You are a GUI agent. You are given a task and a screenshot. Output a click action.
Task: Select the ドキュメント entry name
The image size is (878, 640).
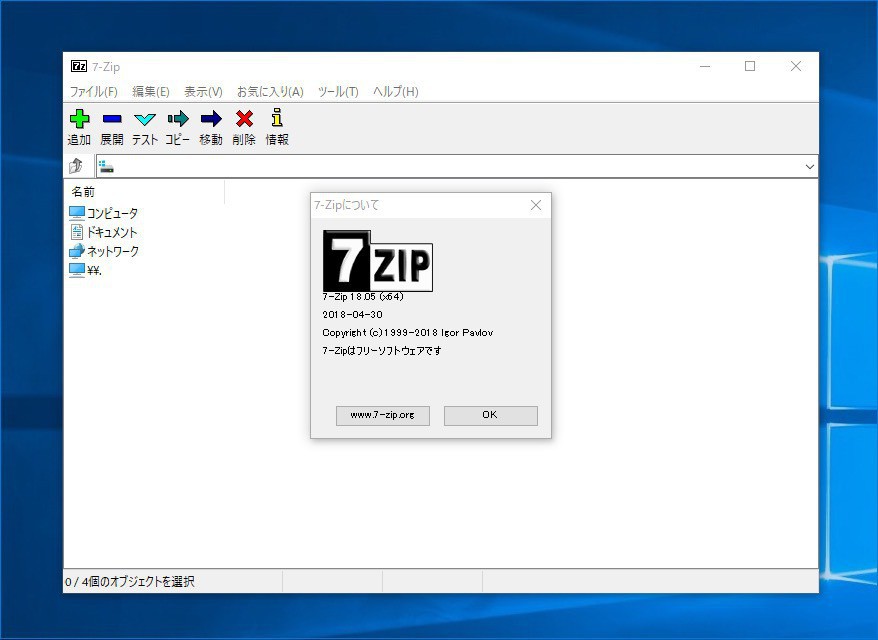pos(111,232)
